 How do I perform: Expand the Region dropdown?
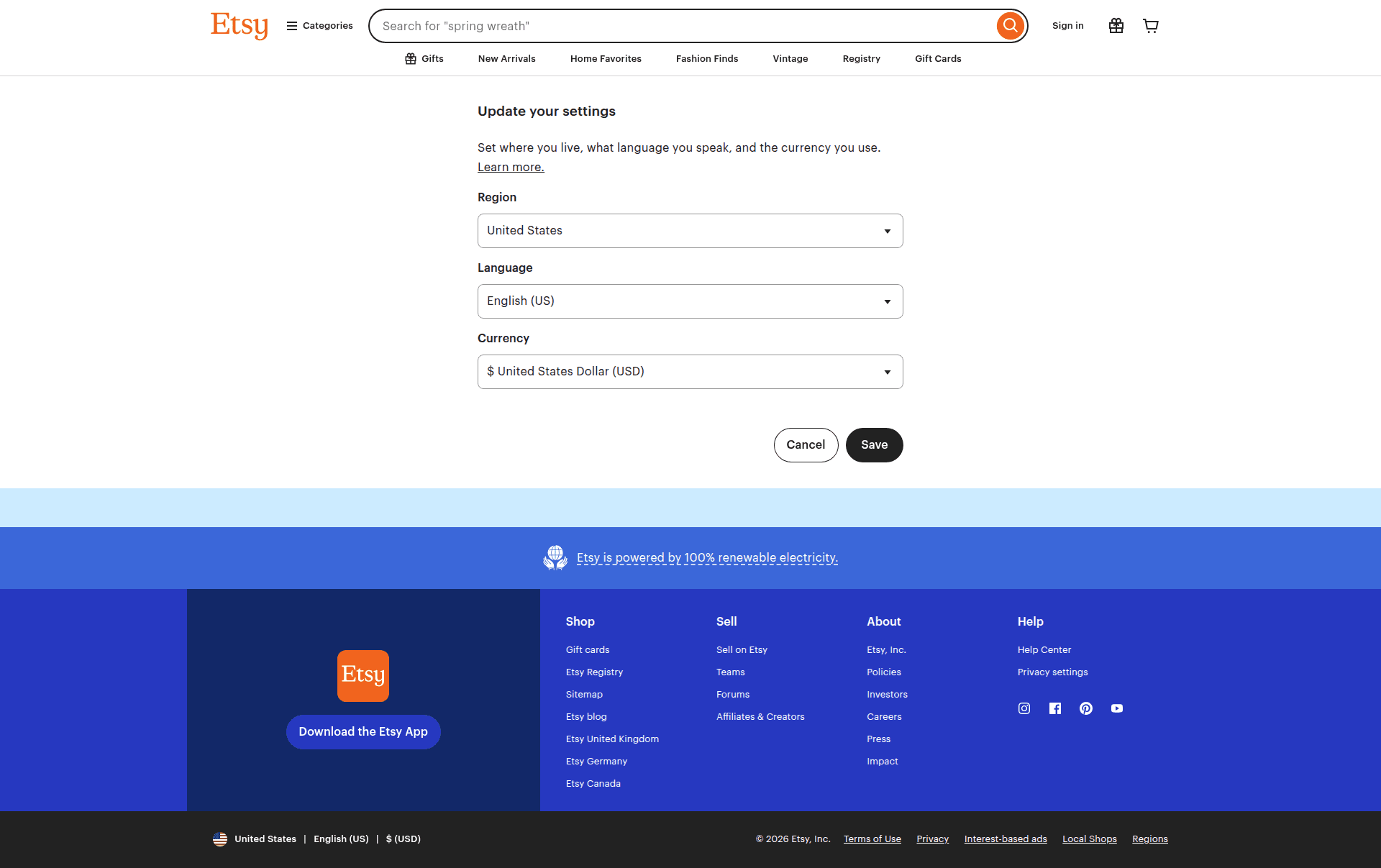click(690, 231)
